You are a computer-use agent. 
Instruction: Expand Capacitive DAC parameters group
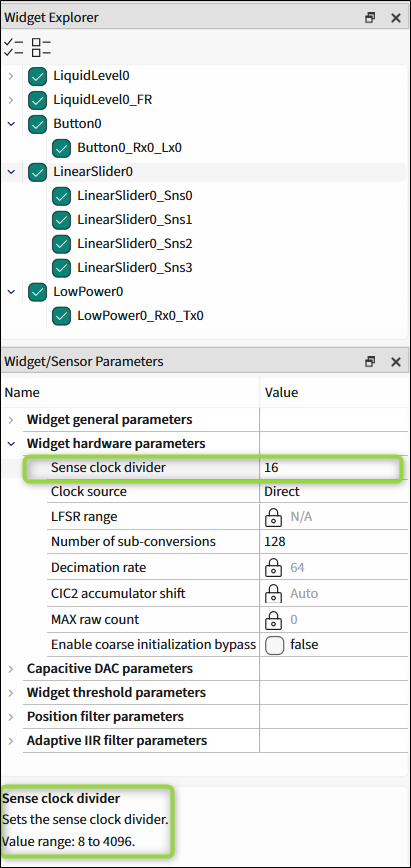pos(11,669)
